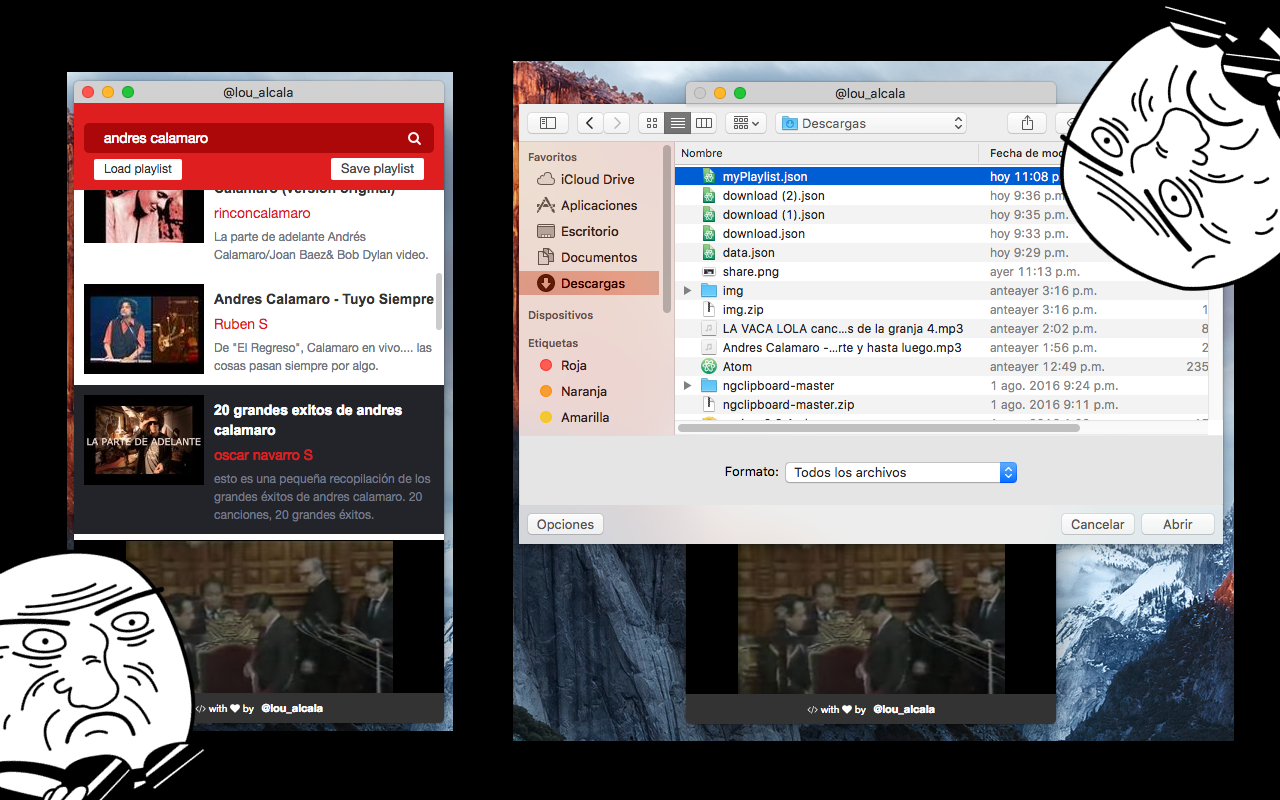The height and width of the screenshot is (800, 1280).
Task: Go forward in the file dialog
Action: tap(617, 123)
